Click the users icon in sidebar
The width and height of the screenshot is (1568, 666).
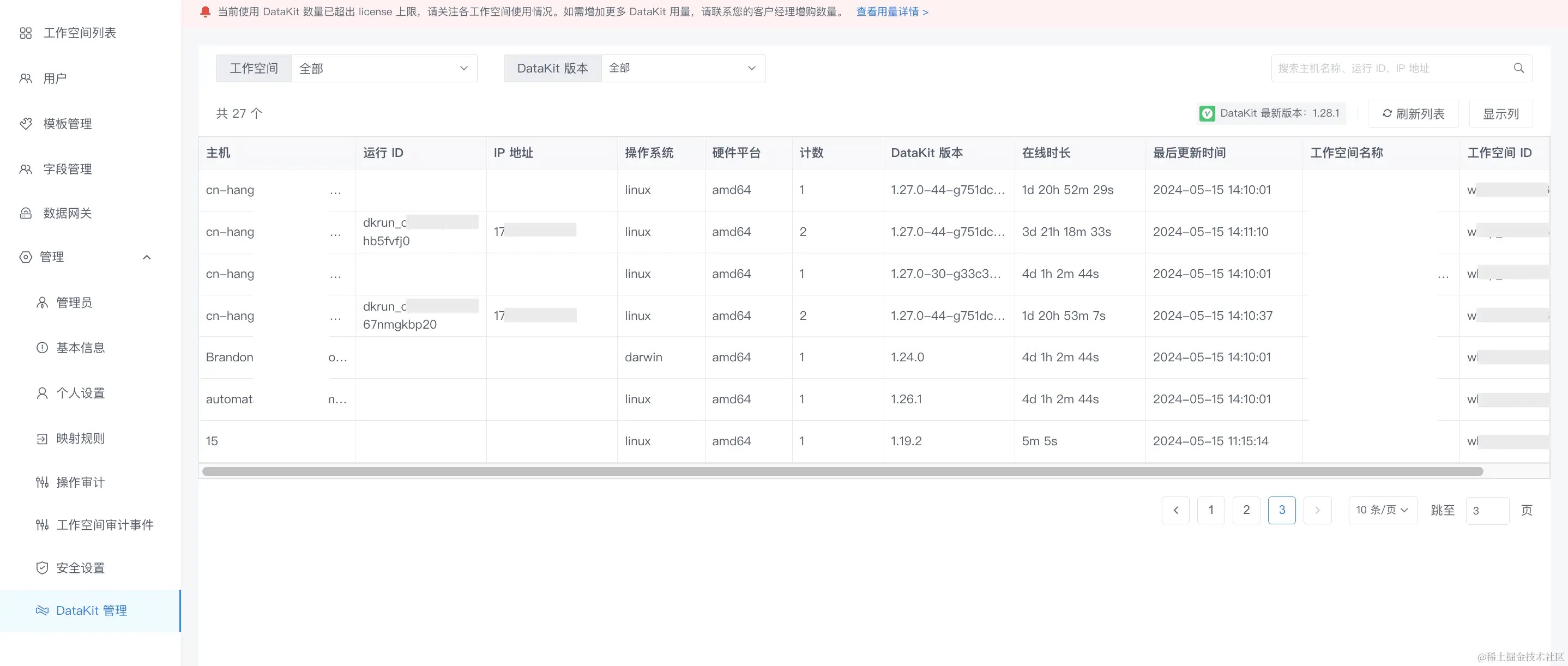[26, 78]
